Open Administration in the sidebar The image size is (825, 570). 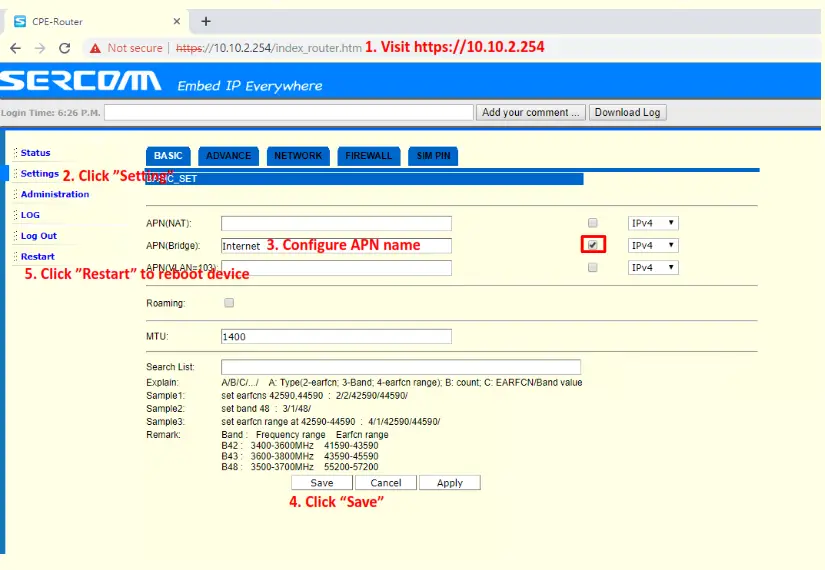(x=55, y=194)
